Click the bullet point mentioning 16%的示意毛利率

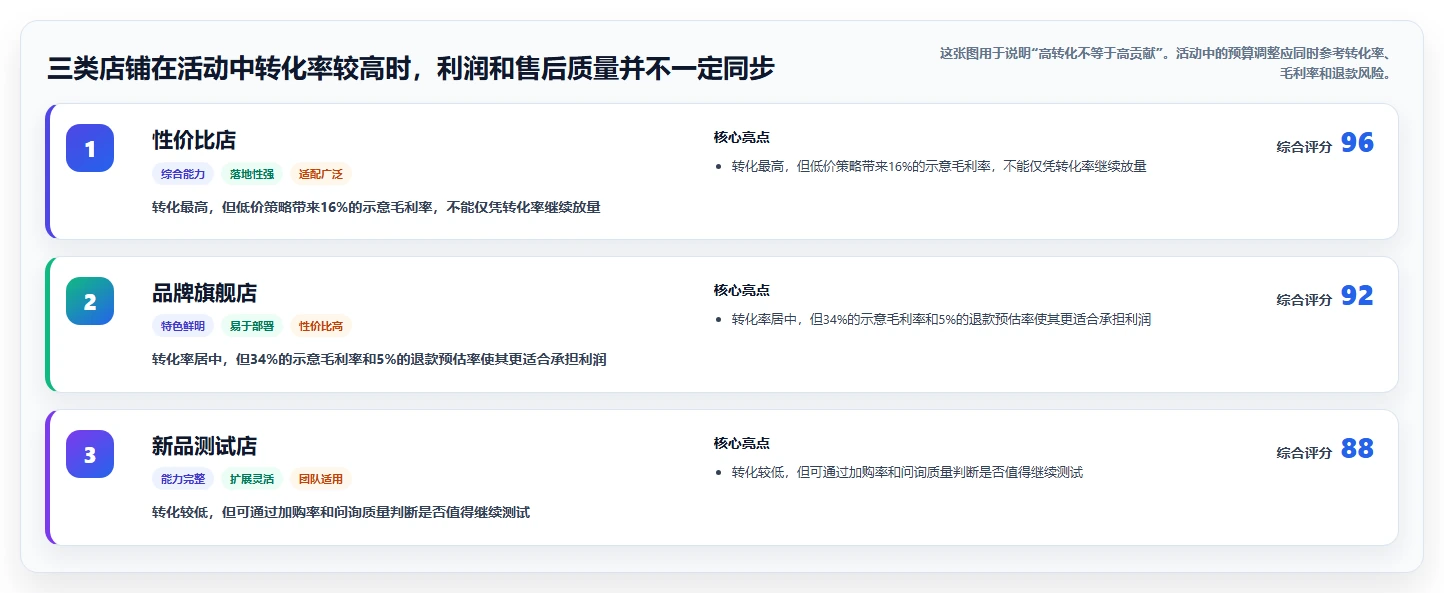[x=939, y=166]
